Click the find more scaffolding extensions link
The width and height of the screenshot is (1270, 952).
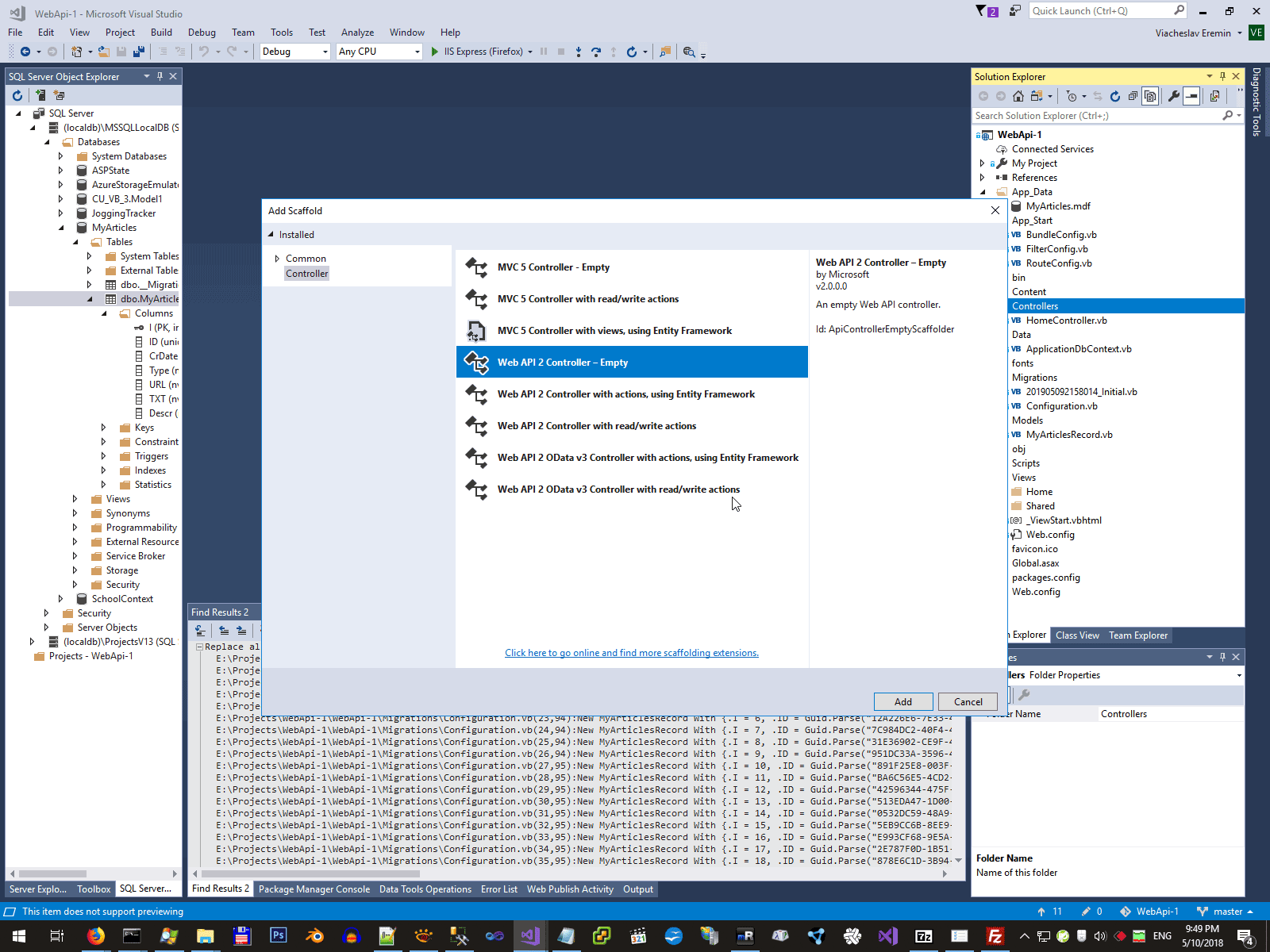pyautogui.click(x=632, y=653)
